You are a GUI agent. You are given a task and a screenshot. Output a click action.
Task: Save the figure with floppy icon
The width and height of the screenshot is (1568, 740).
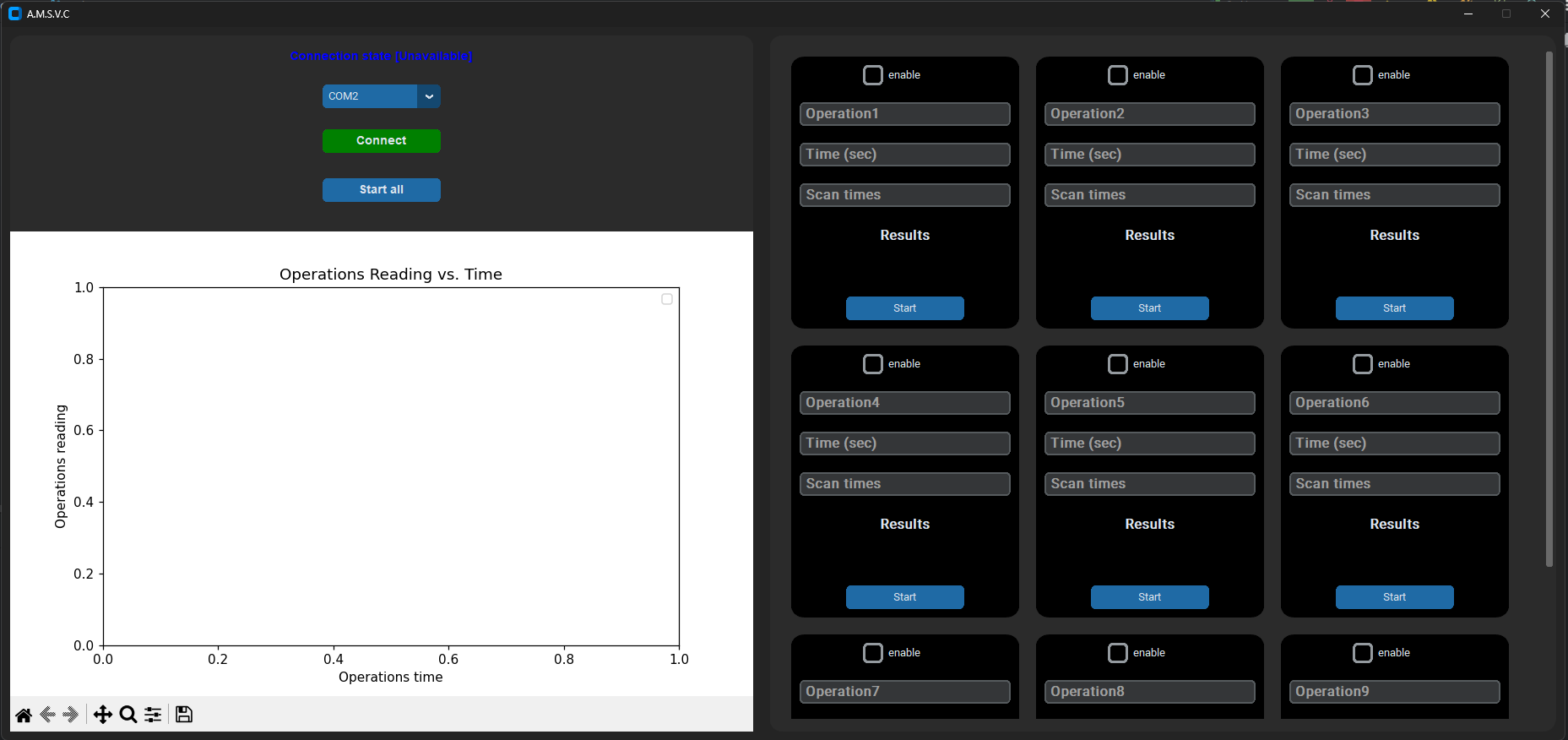click(x=184, y=715)
